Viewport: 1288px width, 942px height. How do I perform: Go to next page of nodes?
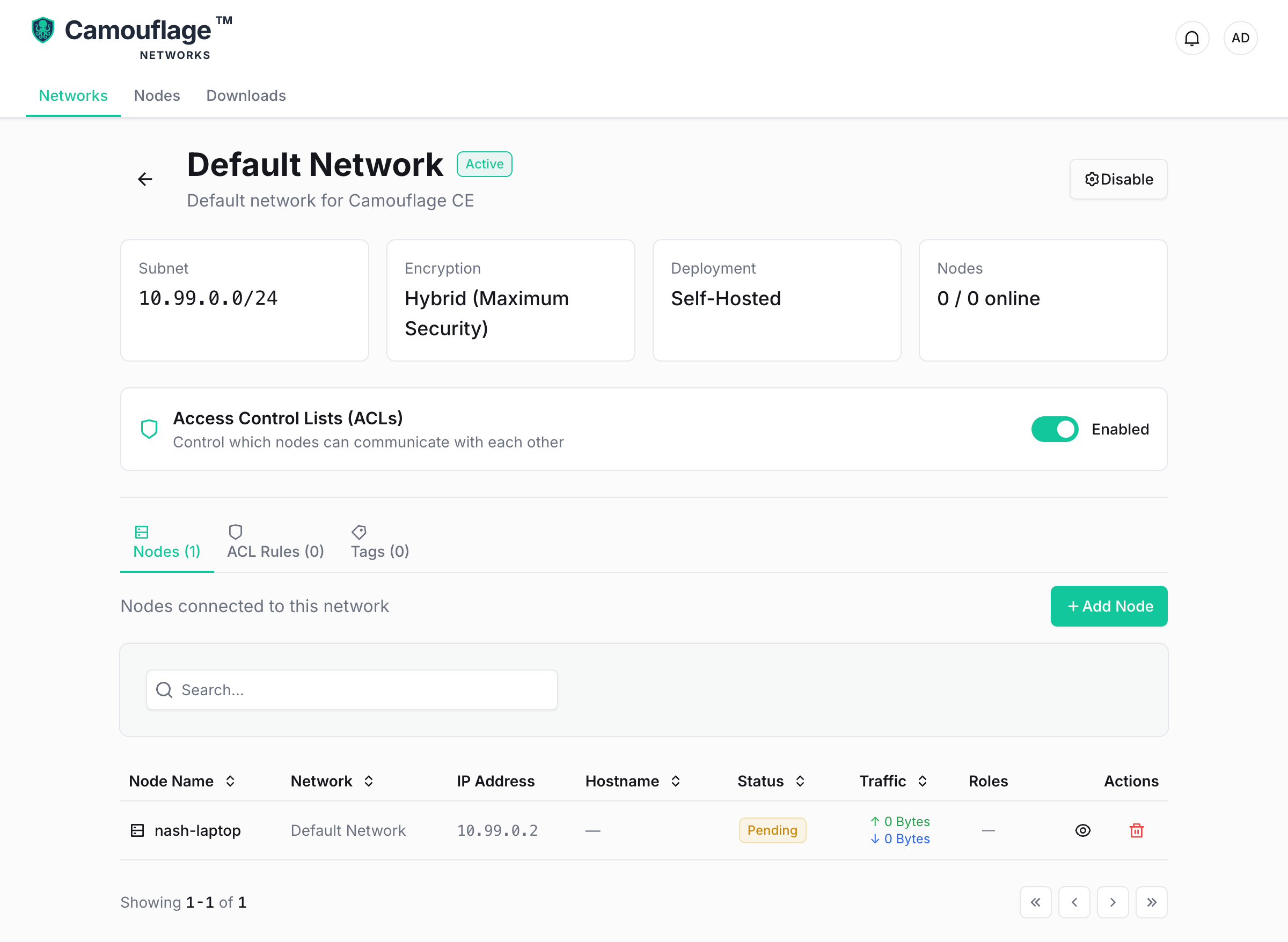tap(1113, 902)
